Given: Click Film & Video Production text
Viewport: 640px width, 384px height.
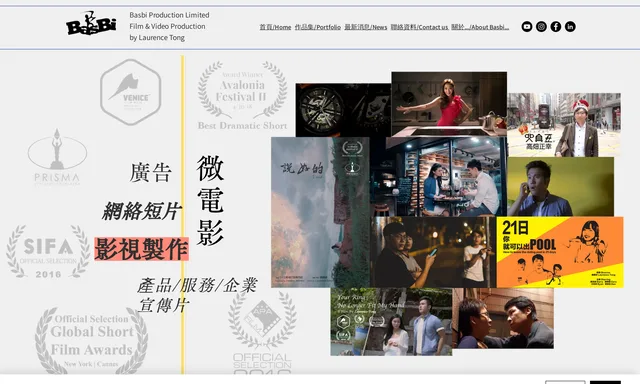Looking at the screenshot, I should coord(167,26).
